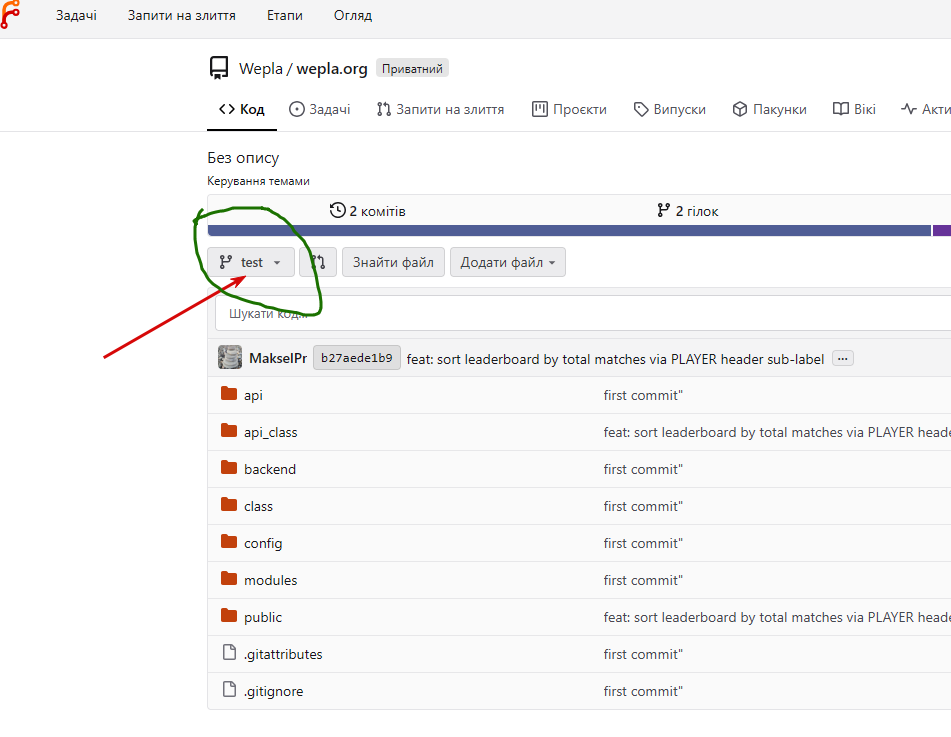The width and height of the screenshot is (951, 737).
Task: Click the api folder icon
Action: 229,394
